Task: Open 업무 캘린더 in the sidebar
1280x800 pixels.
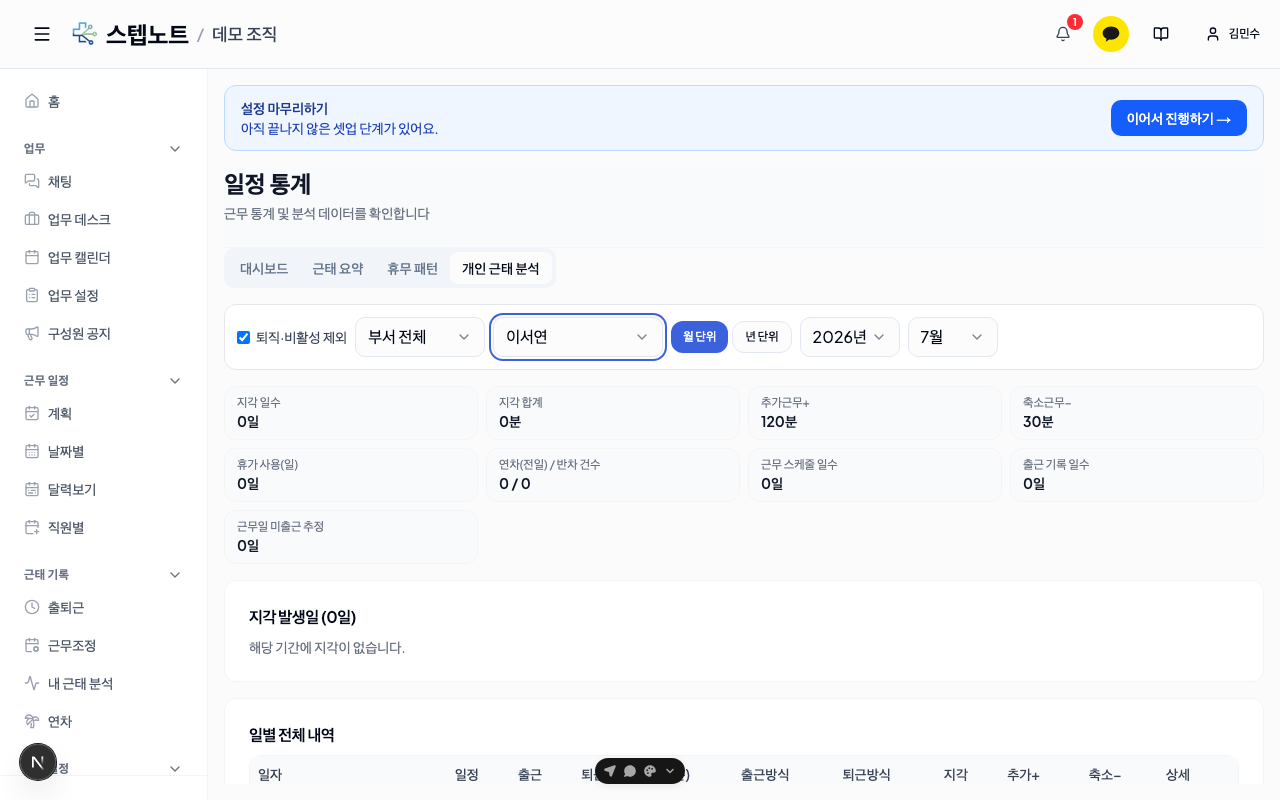Action: [103, 257]
